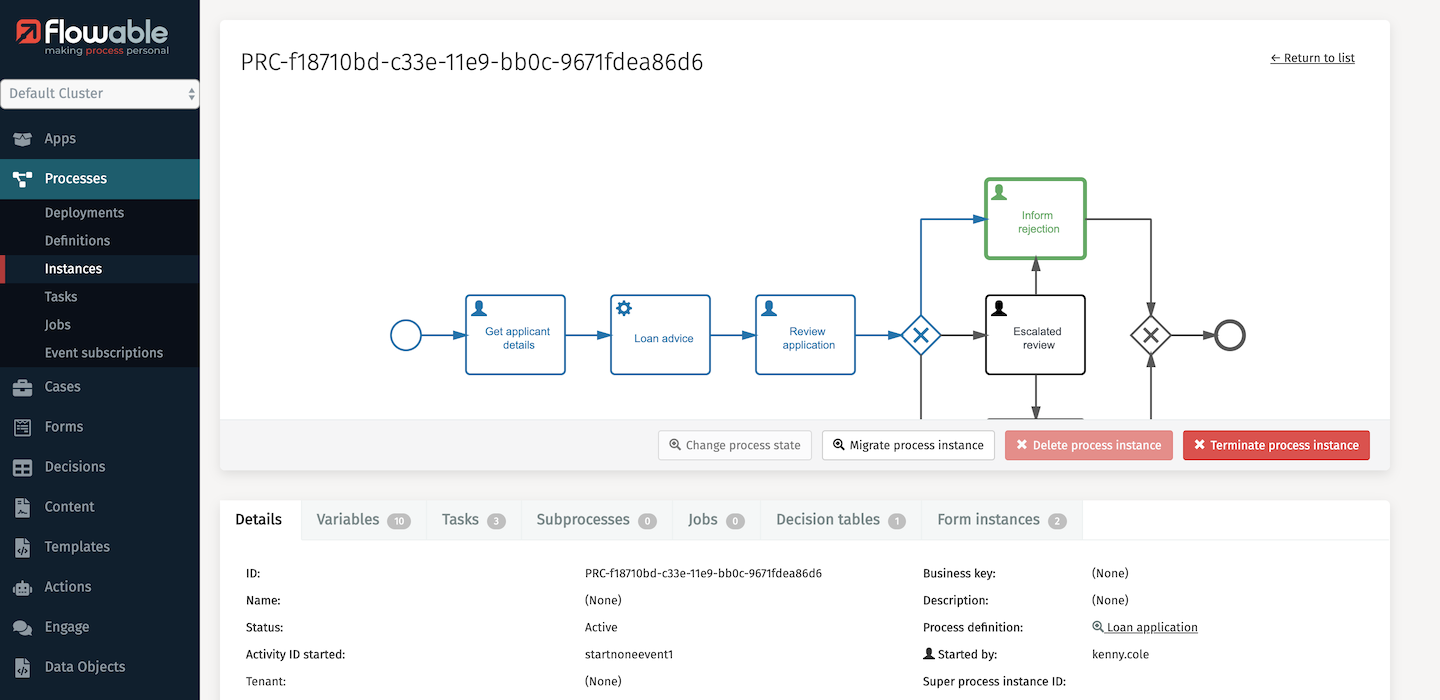Open the Form instances tab

pos(989,519)
